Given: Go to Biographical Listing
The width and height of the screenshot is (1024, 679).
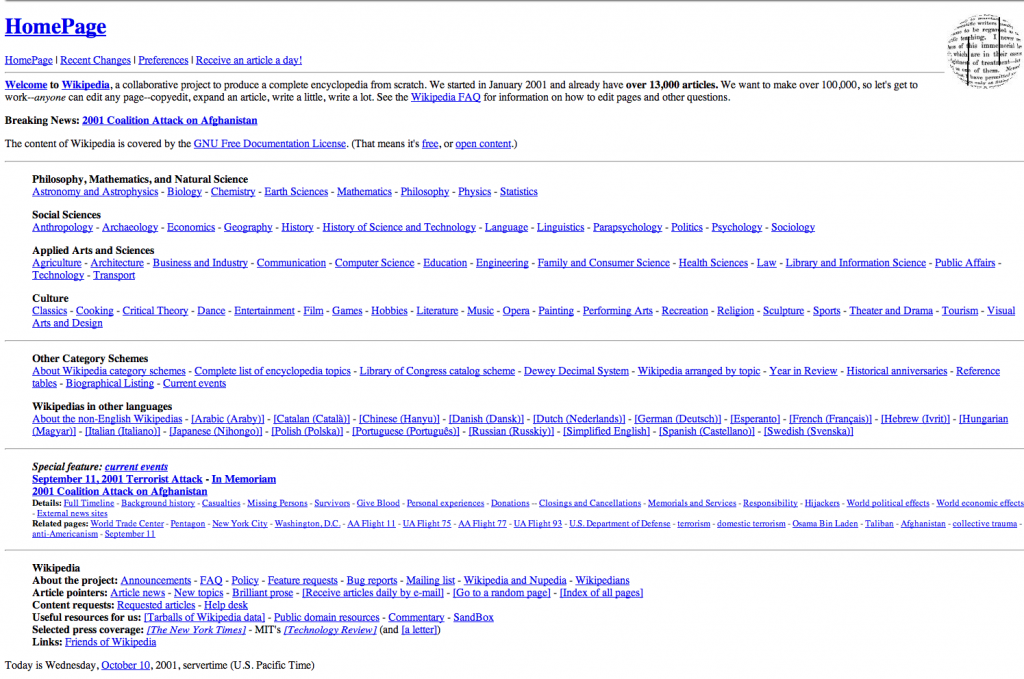Looking at the screenshot, I should (110, 383).
